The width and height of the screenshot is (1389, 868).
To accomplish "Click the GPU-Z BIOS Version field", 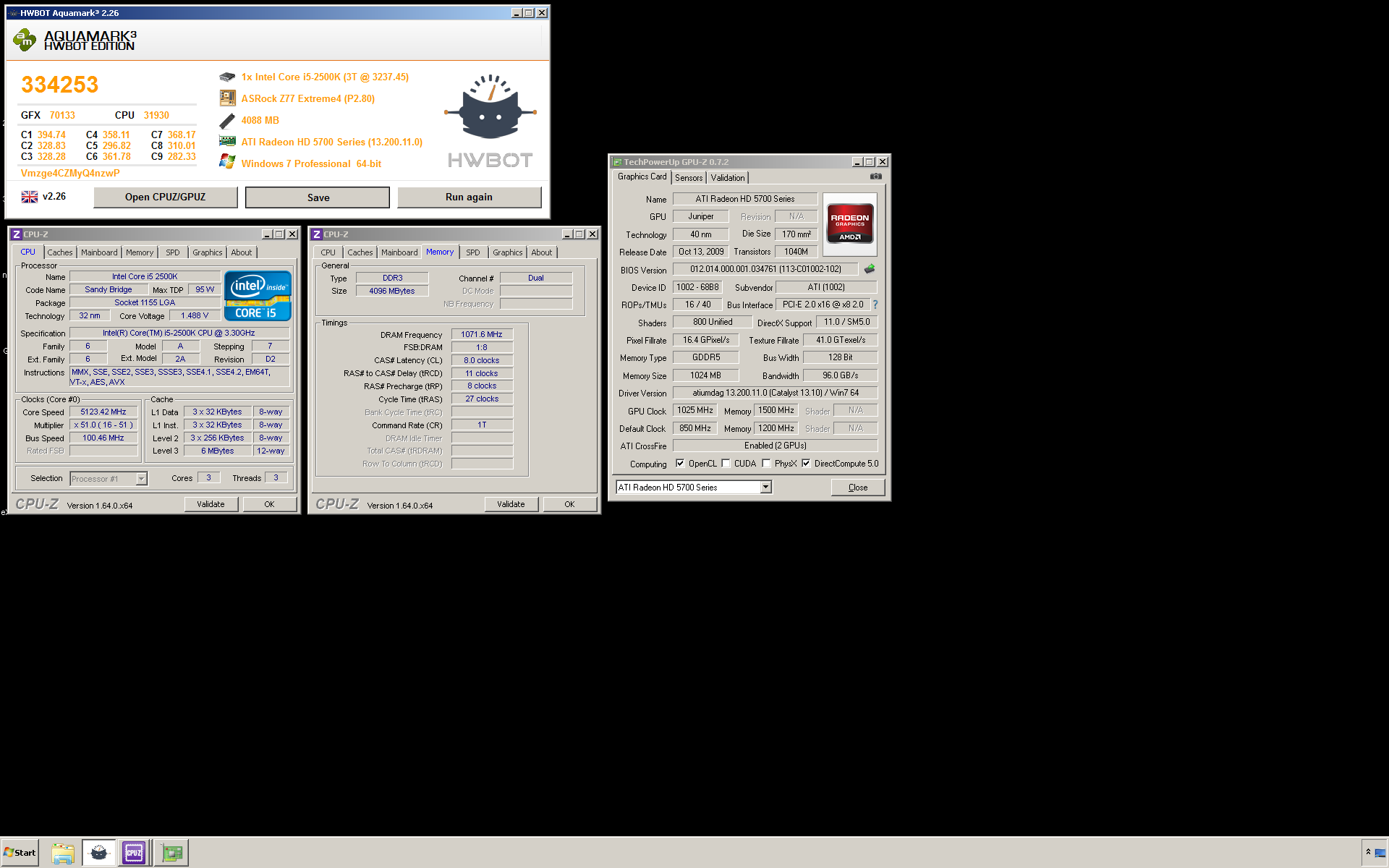I will [x=765, y=269].
